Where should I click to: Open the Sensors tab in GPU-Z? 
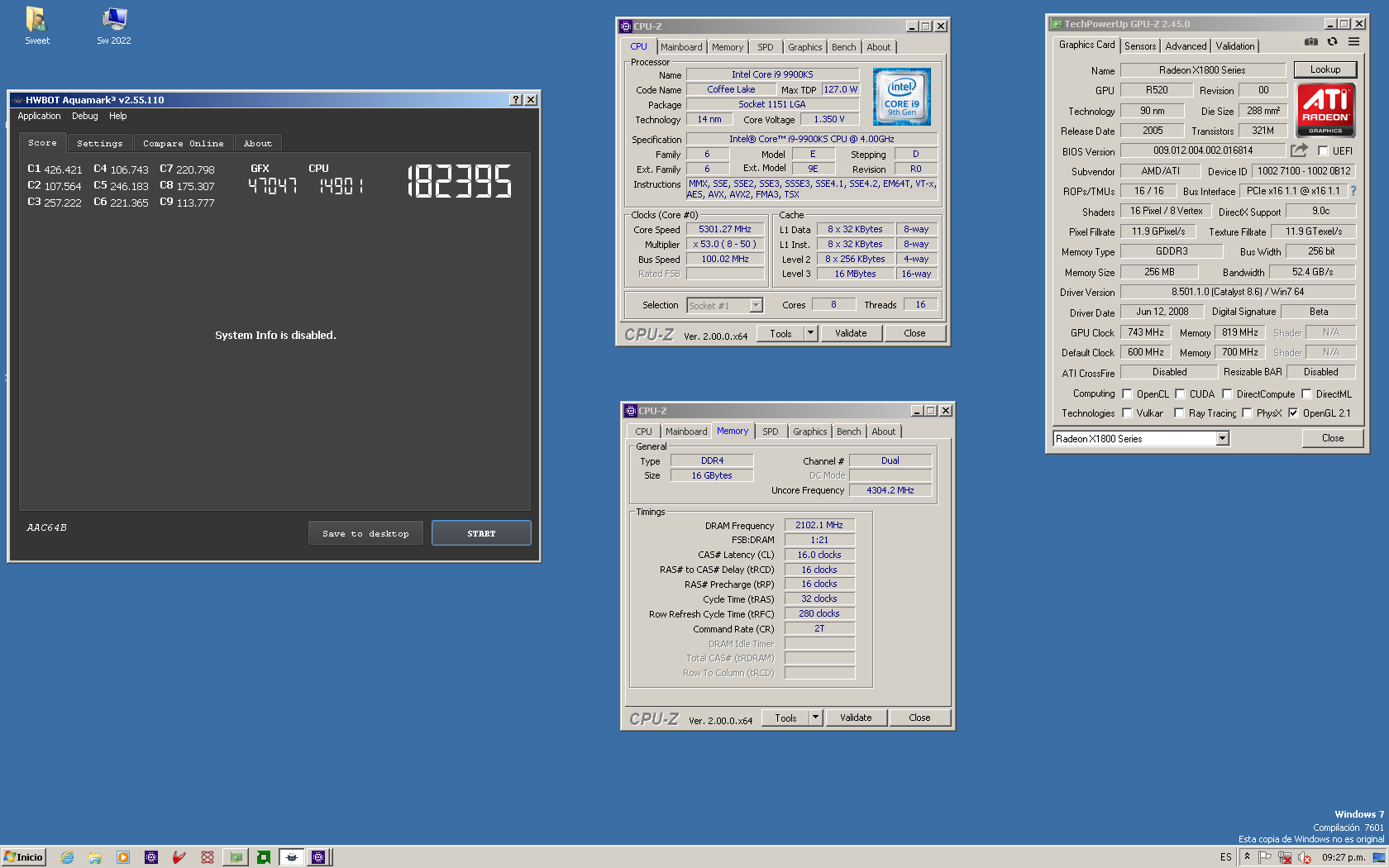click(x=1140, y=46)
